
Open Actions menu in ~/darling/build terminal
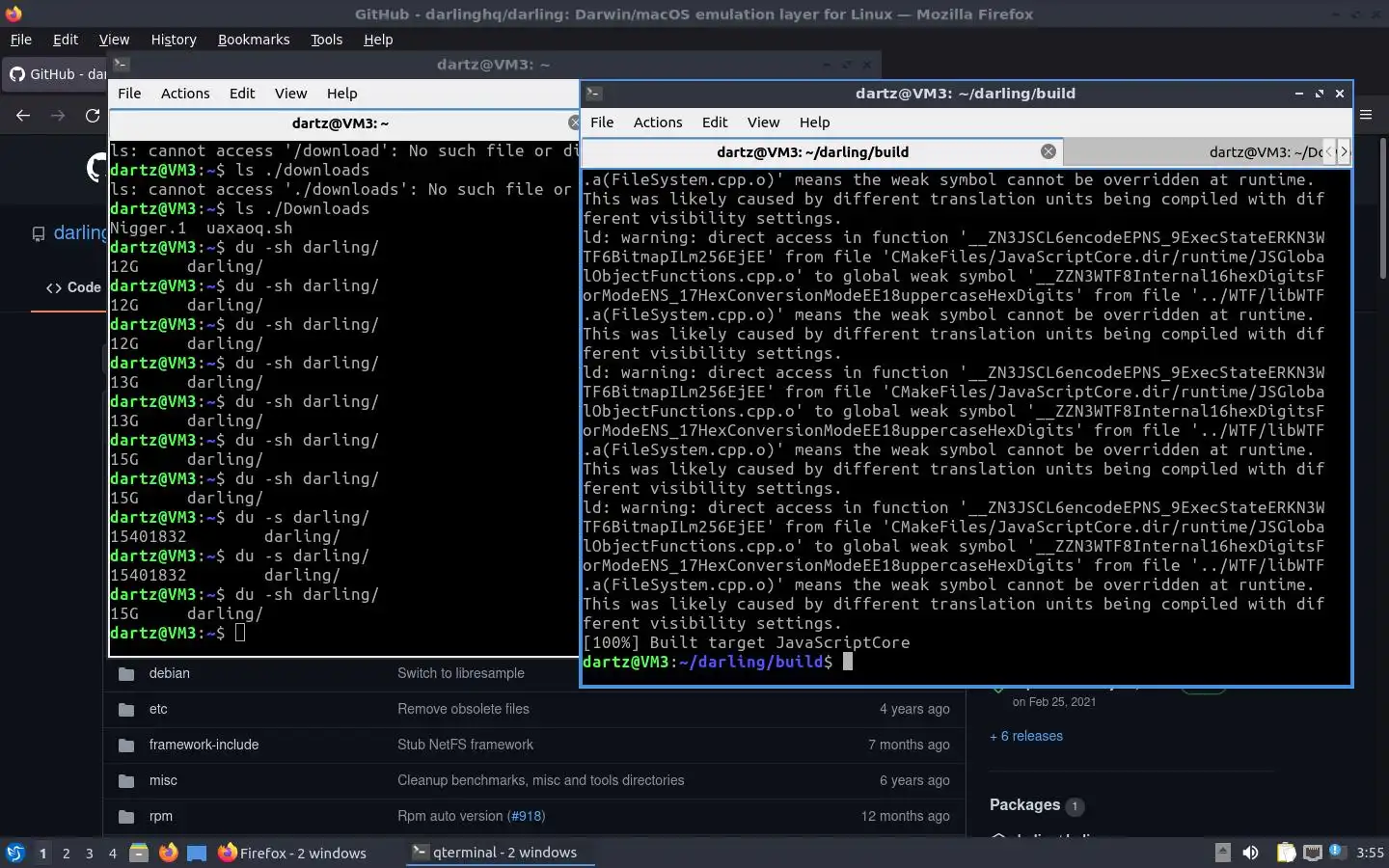tap(658, 122)
